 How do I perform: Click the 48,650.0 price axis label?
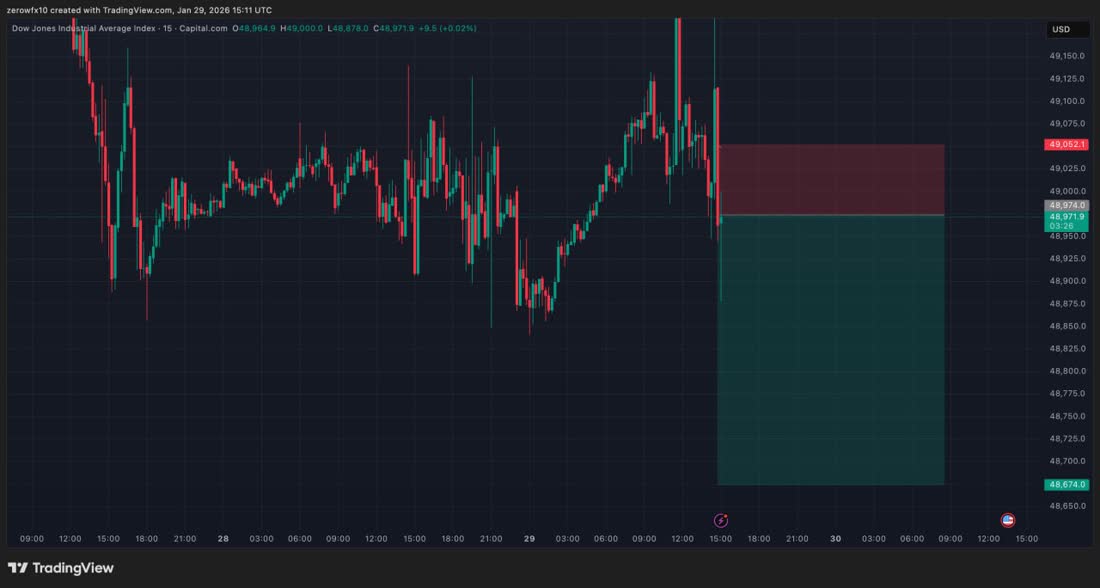point(1066,506)
